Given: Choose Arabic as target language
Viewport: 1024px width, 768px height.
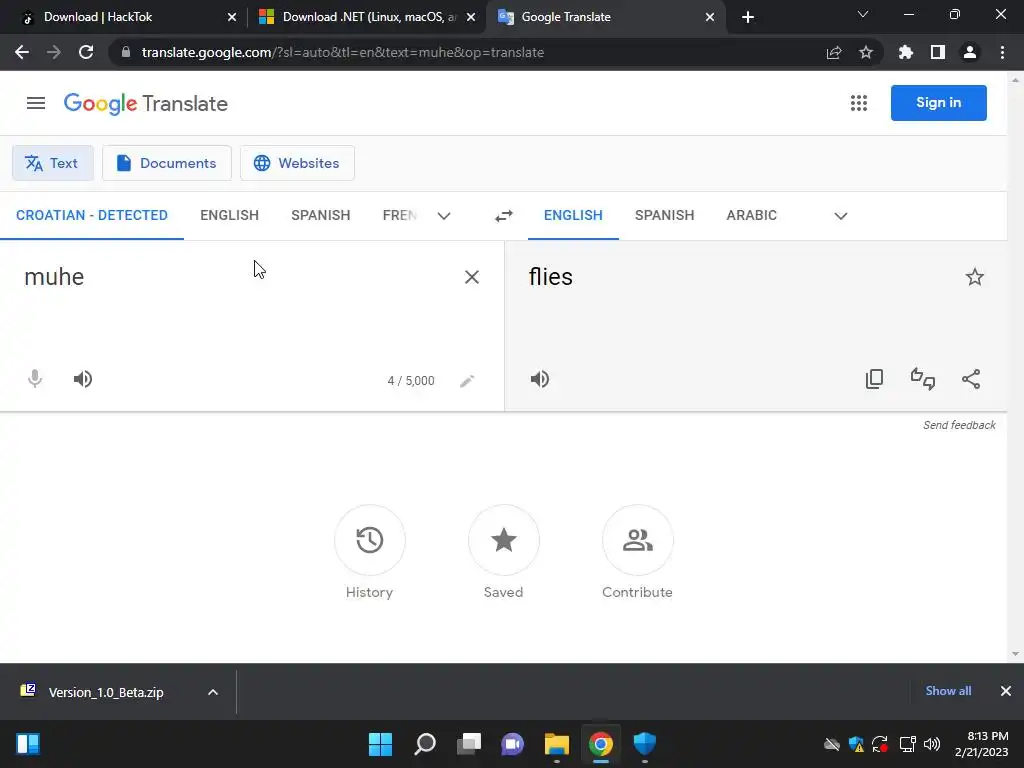Looking at the screenshot, I should [752, 216].
